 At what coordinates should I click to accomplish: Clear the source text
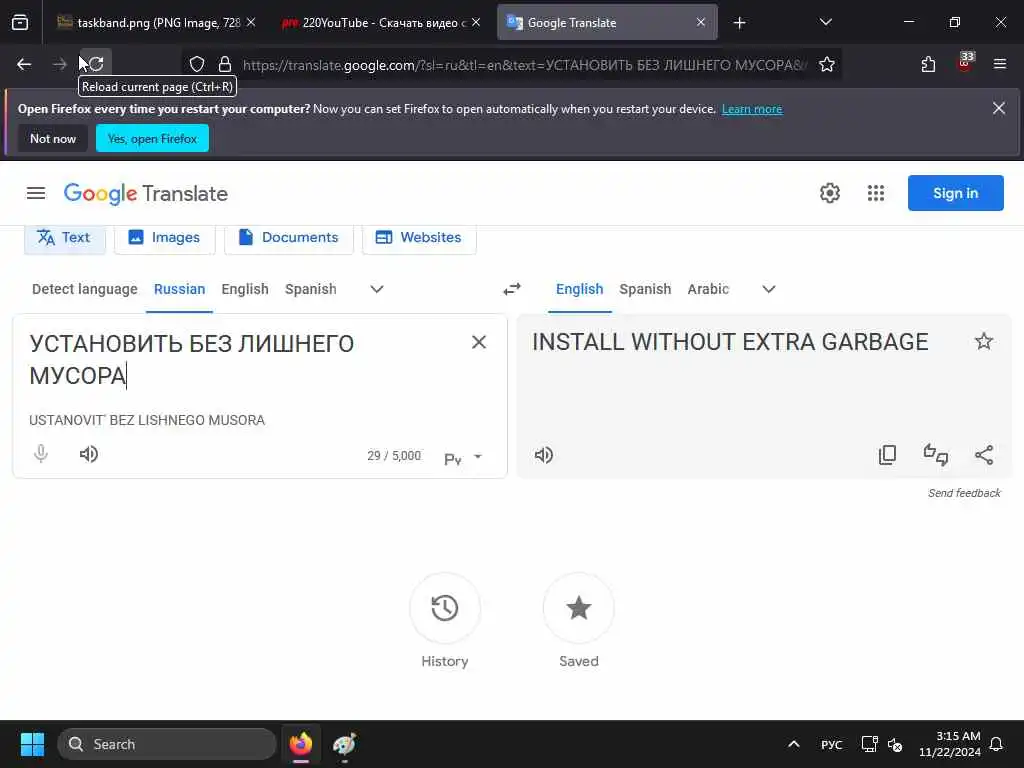479,342
